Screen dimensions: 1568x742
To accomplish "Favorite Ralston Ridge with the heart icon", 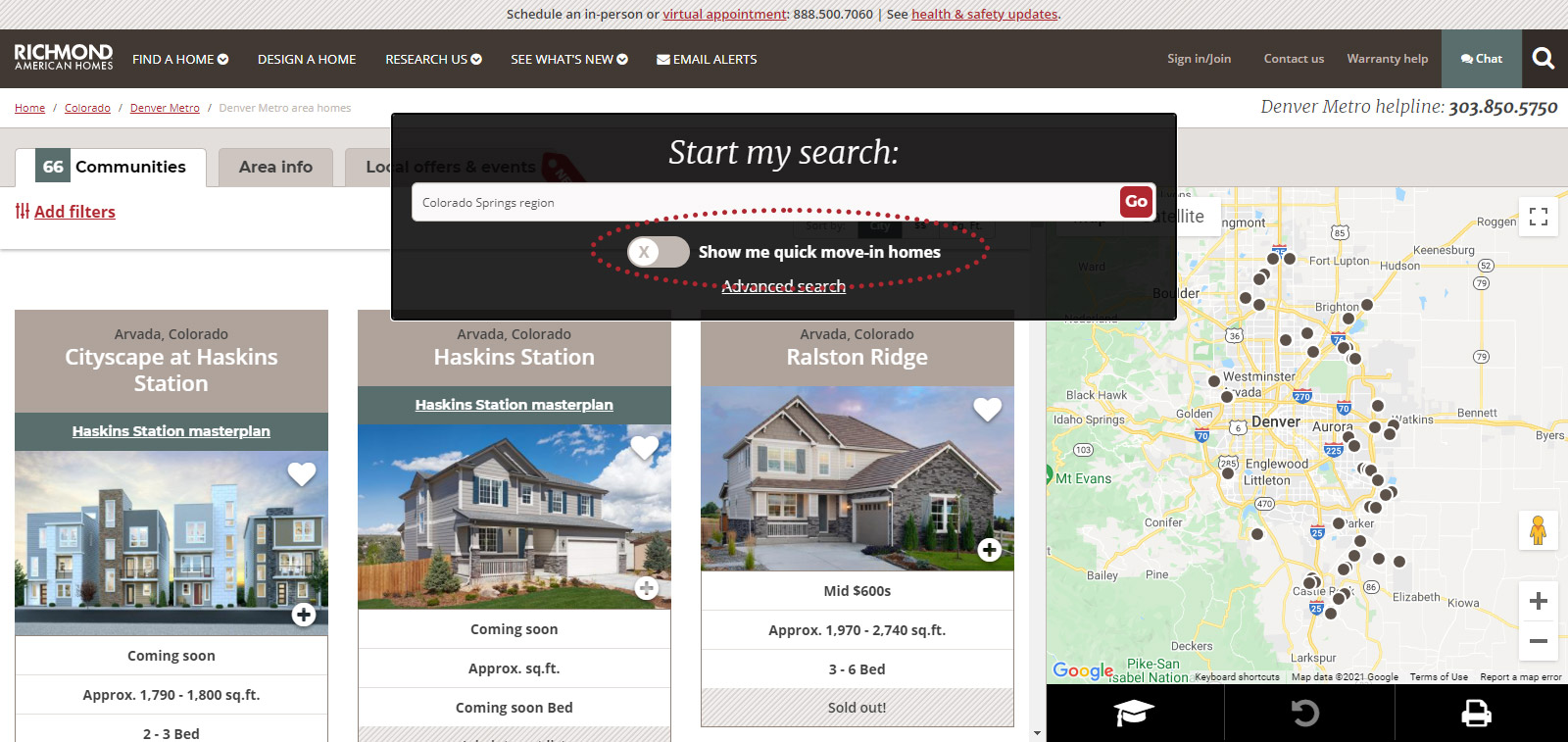I will [x=988, y=409].
